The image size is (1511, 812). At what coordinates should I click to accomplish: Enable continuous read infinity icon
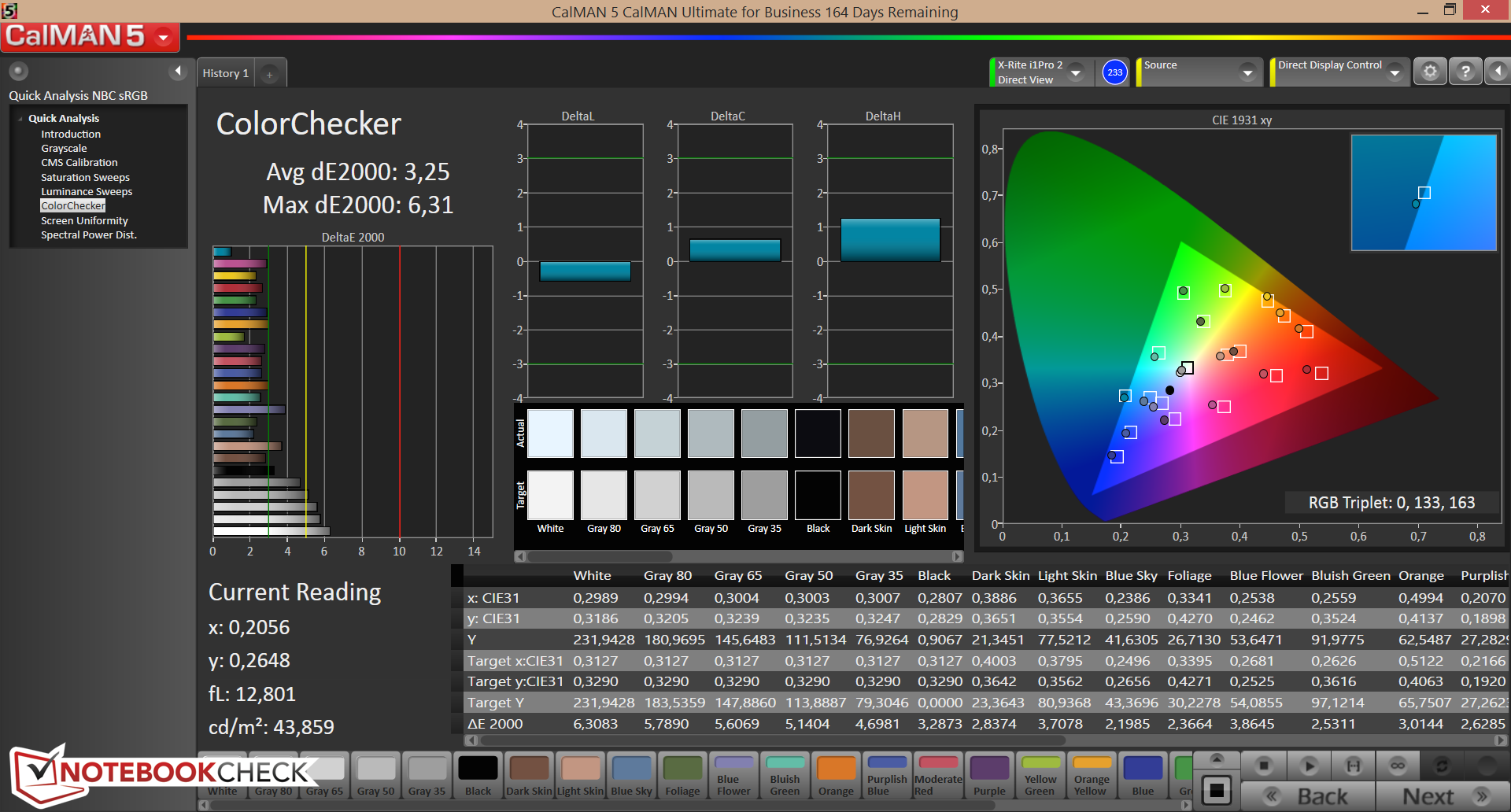(1398, 766)
